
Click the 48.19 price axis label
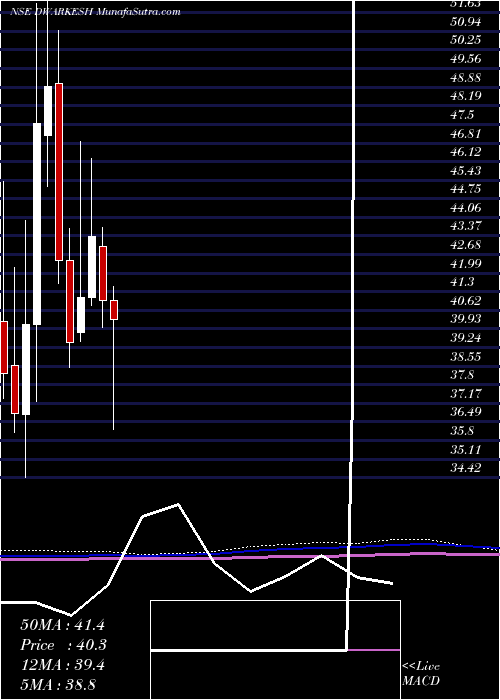pos(465,96)
